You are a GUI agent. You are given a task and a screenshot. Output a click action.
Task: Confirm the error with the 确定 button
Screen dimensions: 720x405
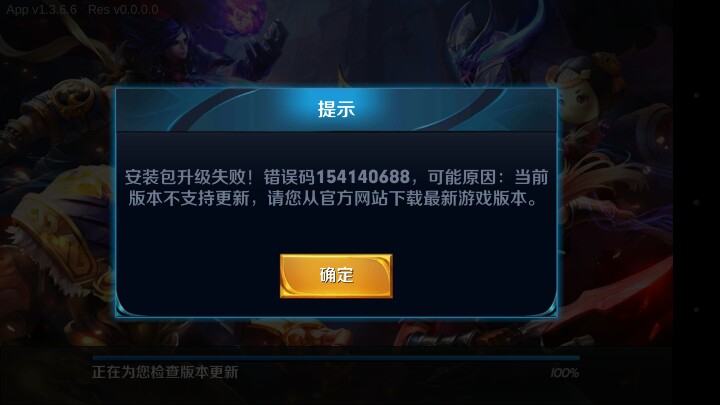336,276
